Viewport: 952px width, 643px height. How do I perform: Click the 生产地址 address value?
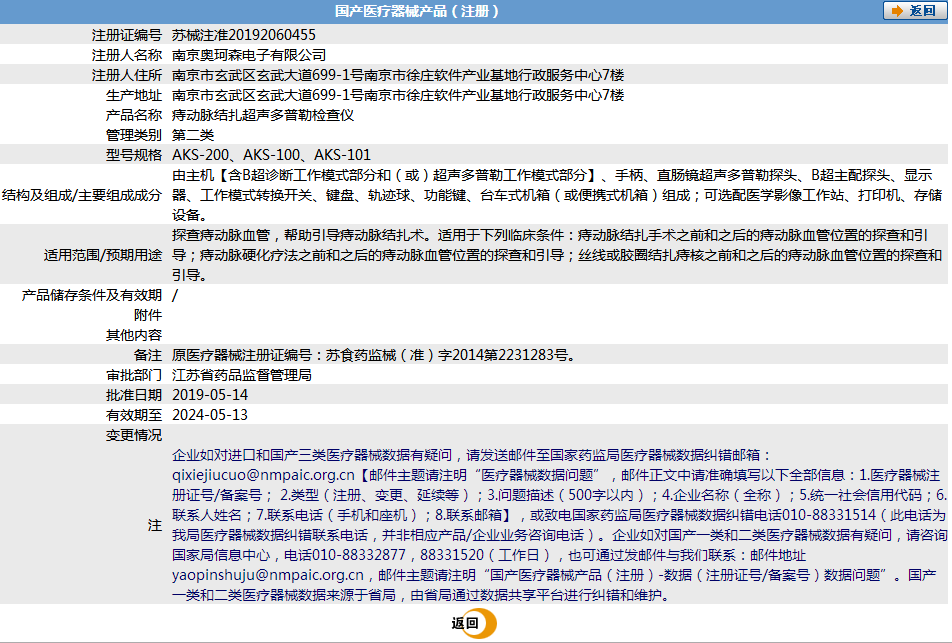tap(398, 95)
